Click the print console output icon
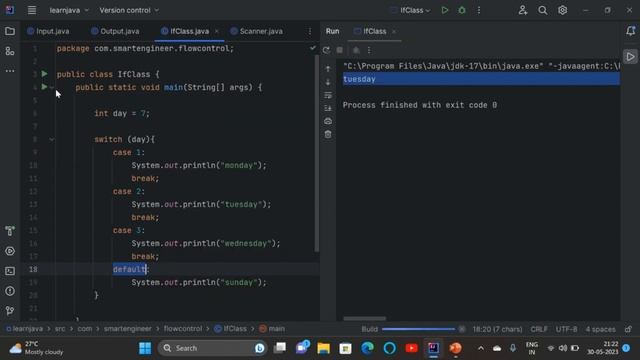 [x=328, y=121]
